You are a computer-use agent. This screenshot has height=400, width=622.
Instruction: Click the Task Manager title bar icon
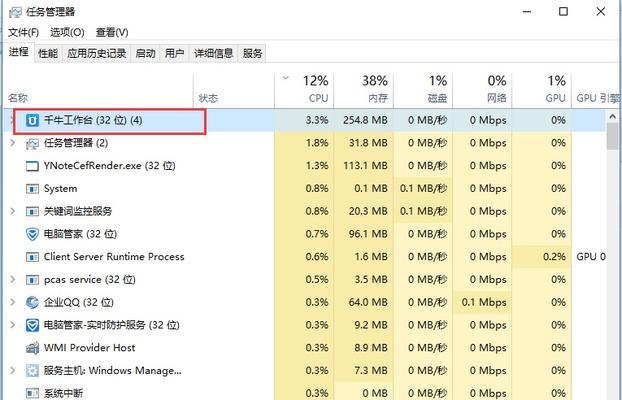pos(15,12)
